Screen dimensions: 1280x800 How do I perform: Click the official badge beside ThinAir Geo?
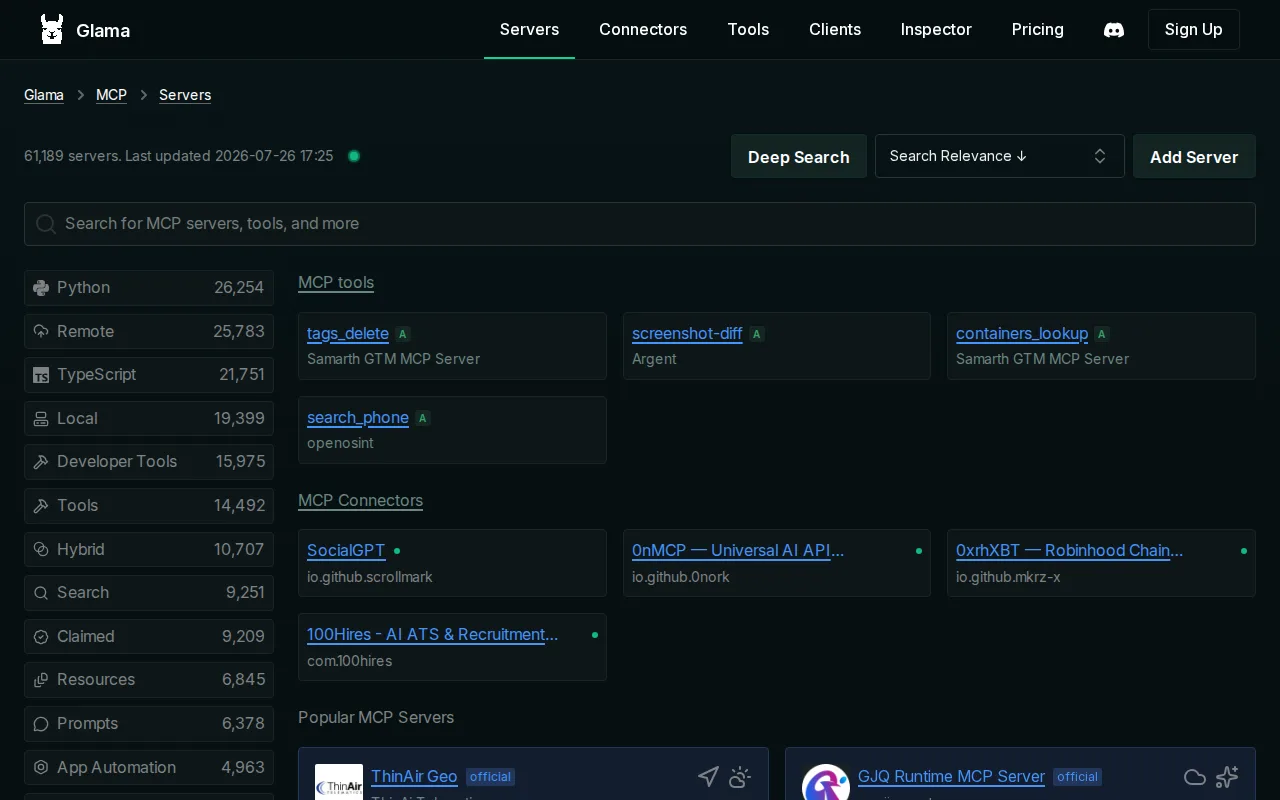point(490,777)
